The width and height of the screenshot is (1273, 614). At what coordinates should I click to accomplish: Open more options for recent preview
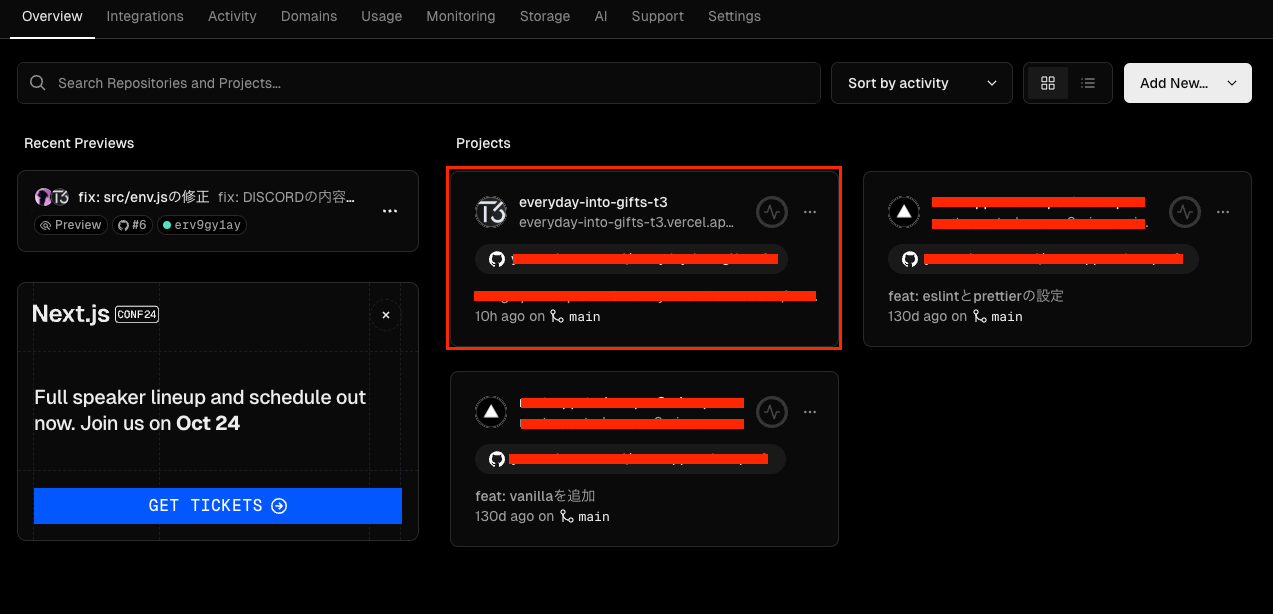click(390, 211)
